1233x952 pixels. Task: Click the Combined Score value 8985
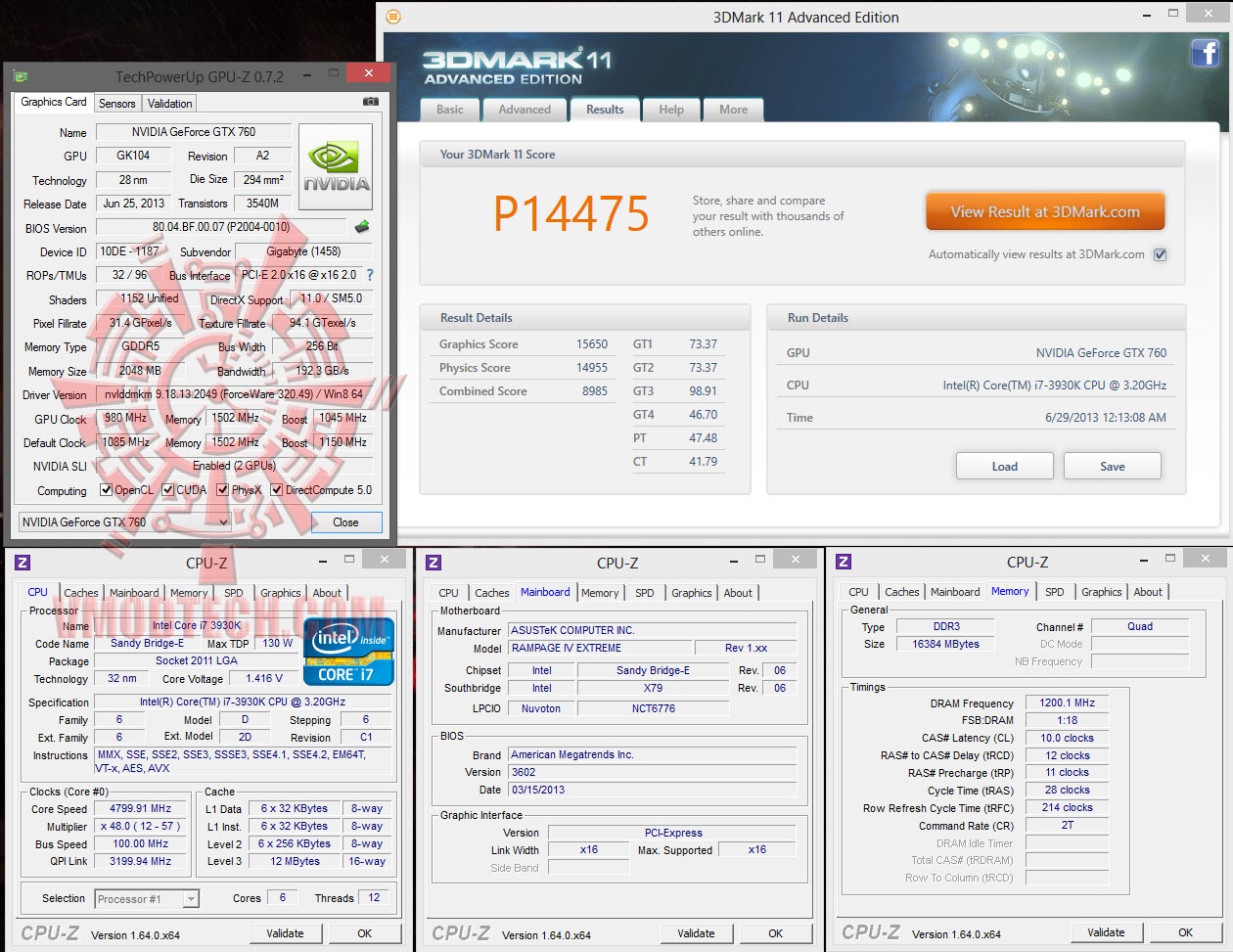595,391
